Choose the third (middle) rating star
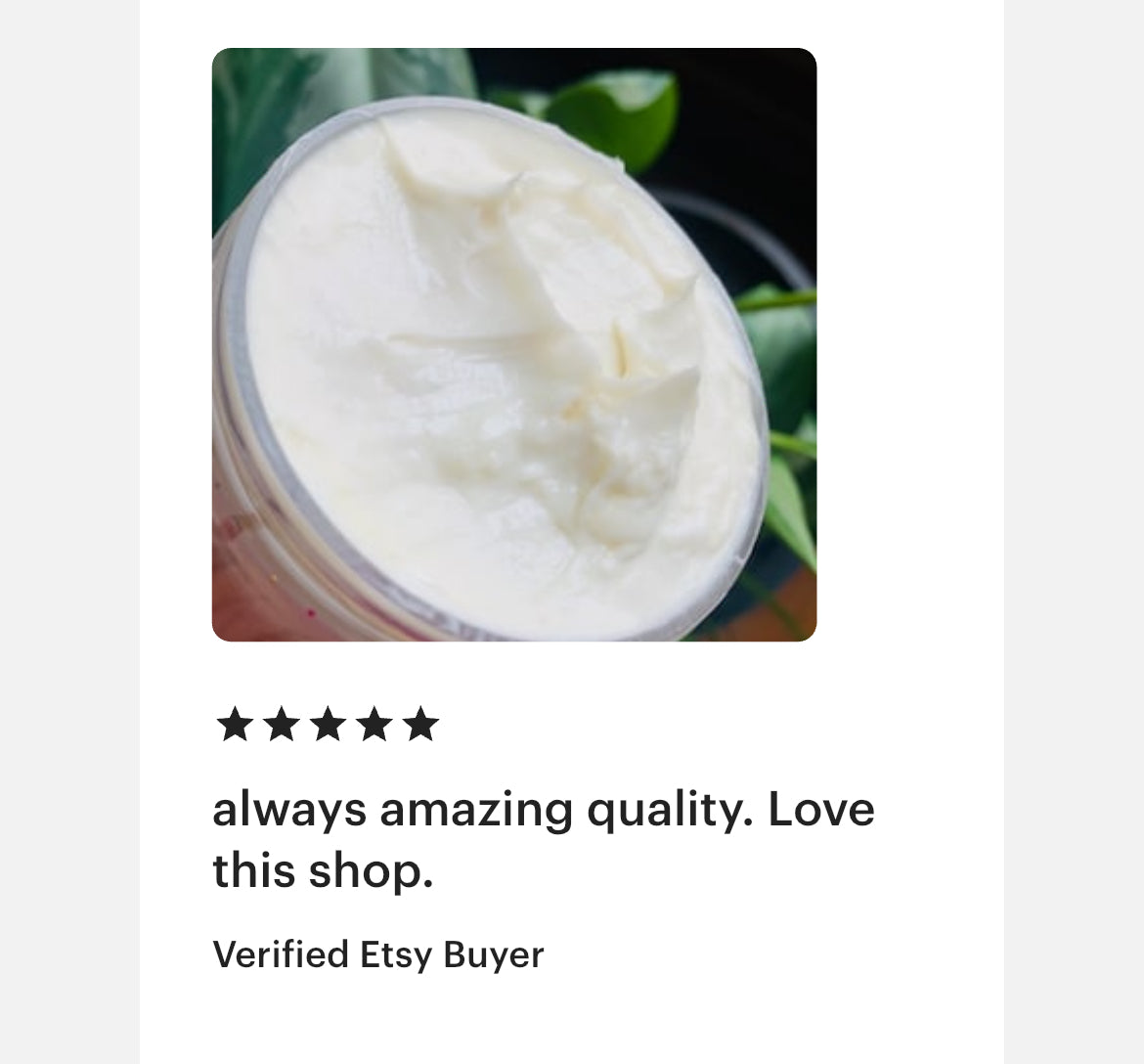This screenshot has height=1064, width=1144. [x=329, y=724]
